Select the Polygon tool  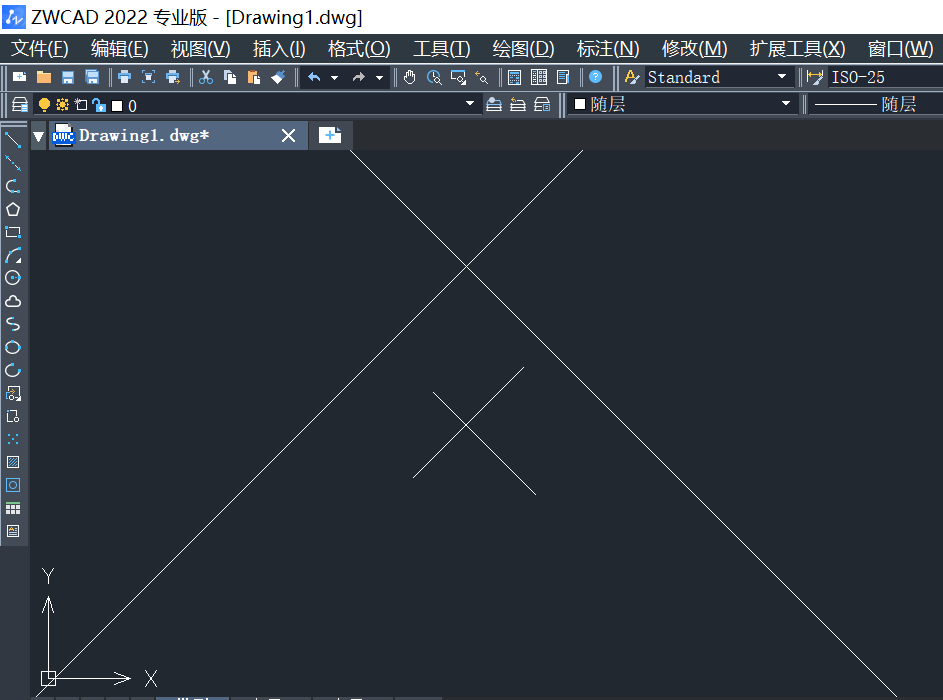point(13,209)
